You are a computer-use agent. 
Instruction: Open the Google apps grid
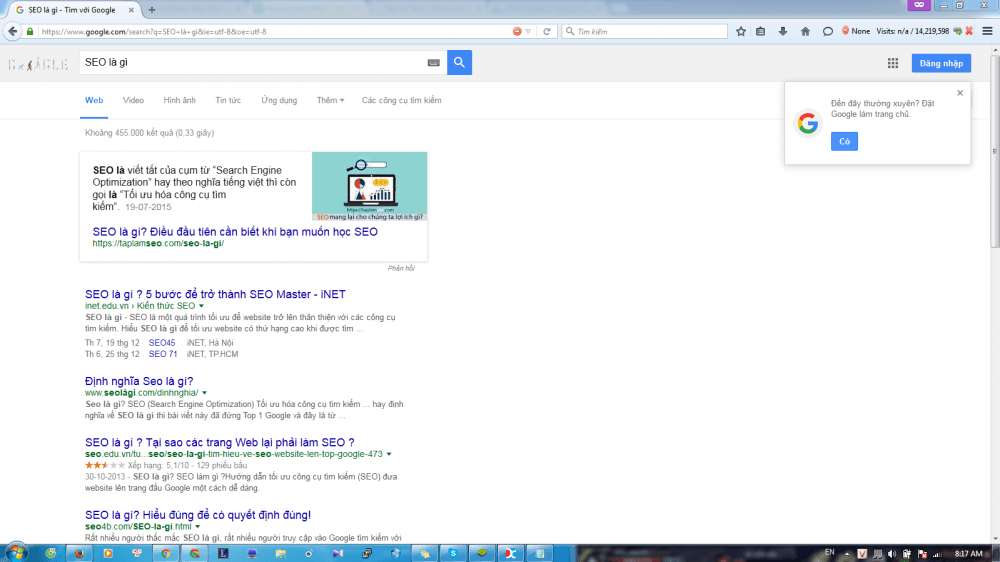pos(893,63)
